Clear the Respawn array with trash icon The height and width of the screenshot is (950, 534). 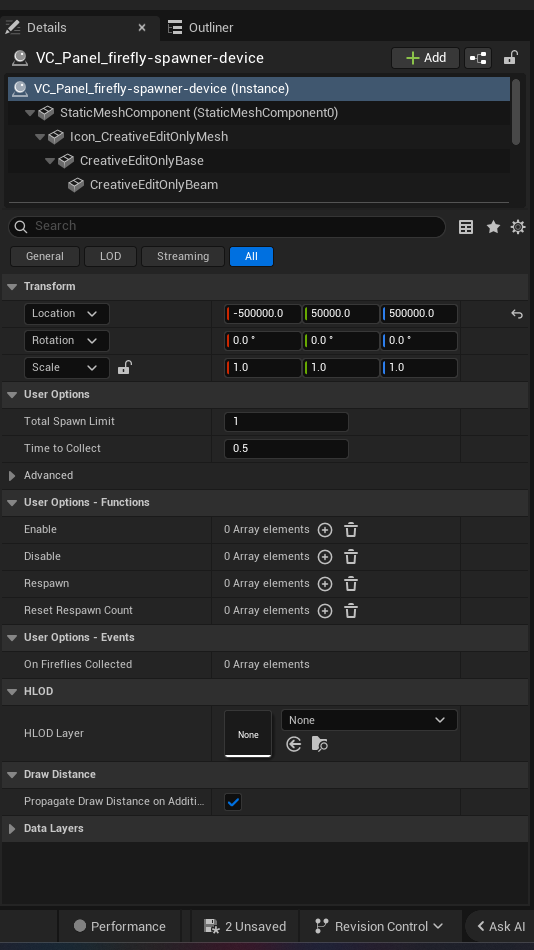[351, 584]
